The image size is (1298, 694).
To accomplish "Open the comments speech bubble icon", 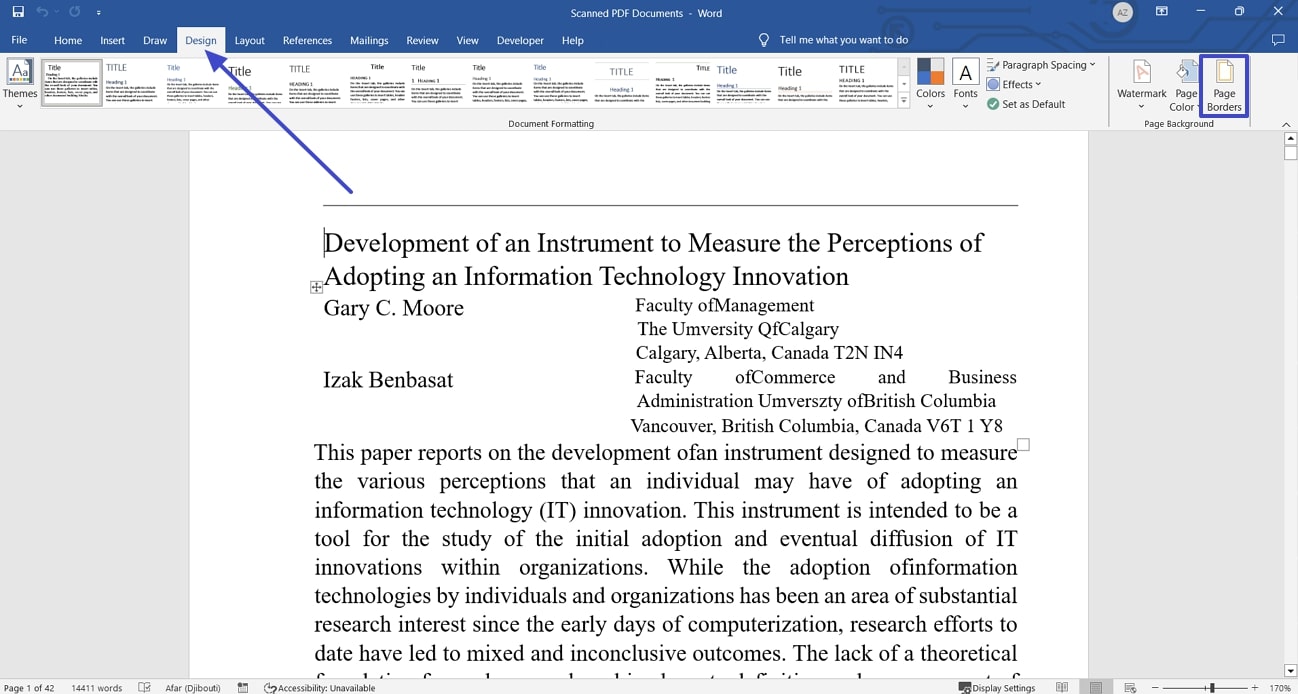I will (x=1277, y=40).
